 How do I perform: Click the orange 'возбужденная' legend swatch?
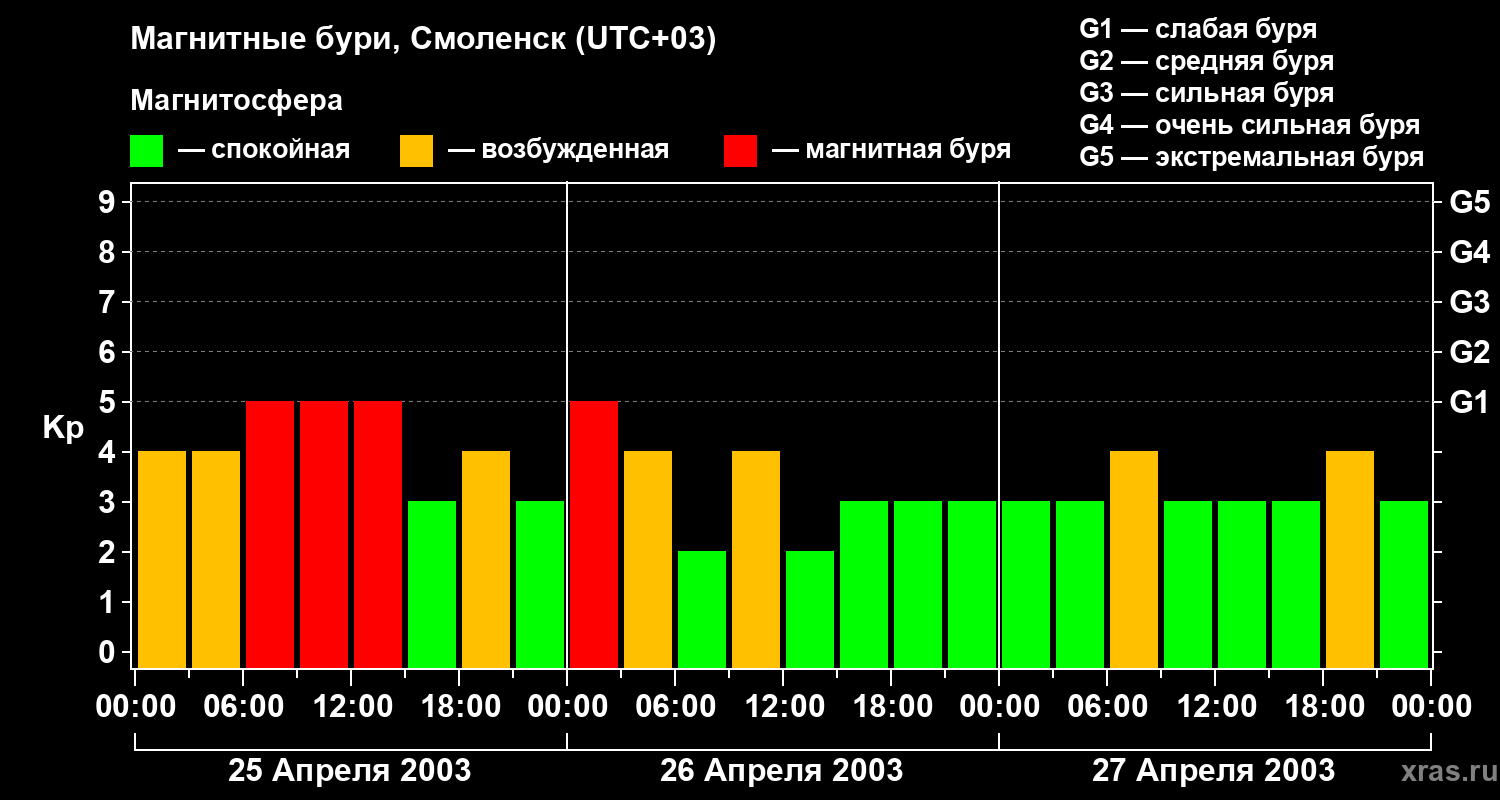pyautogui.click(x=416, y=151)
